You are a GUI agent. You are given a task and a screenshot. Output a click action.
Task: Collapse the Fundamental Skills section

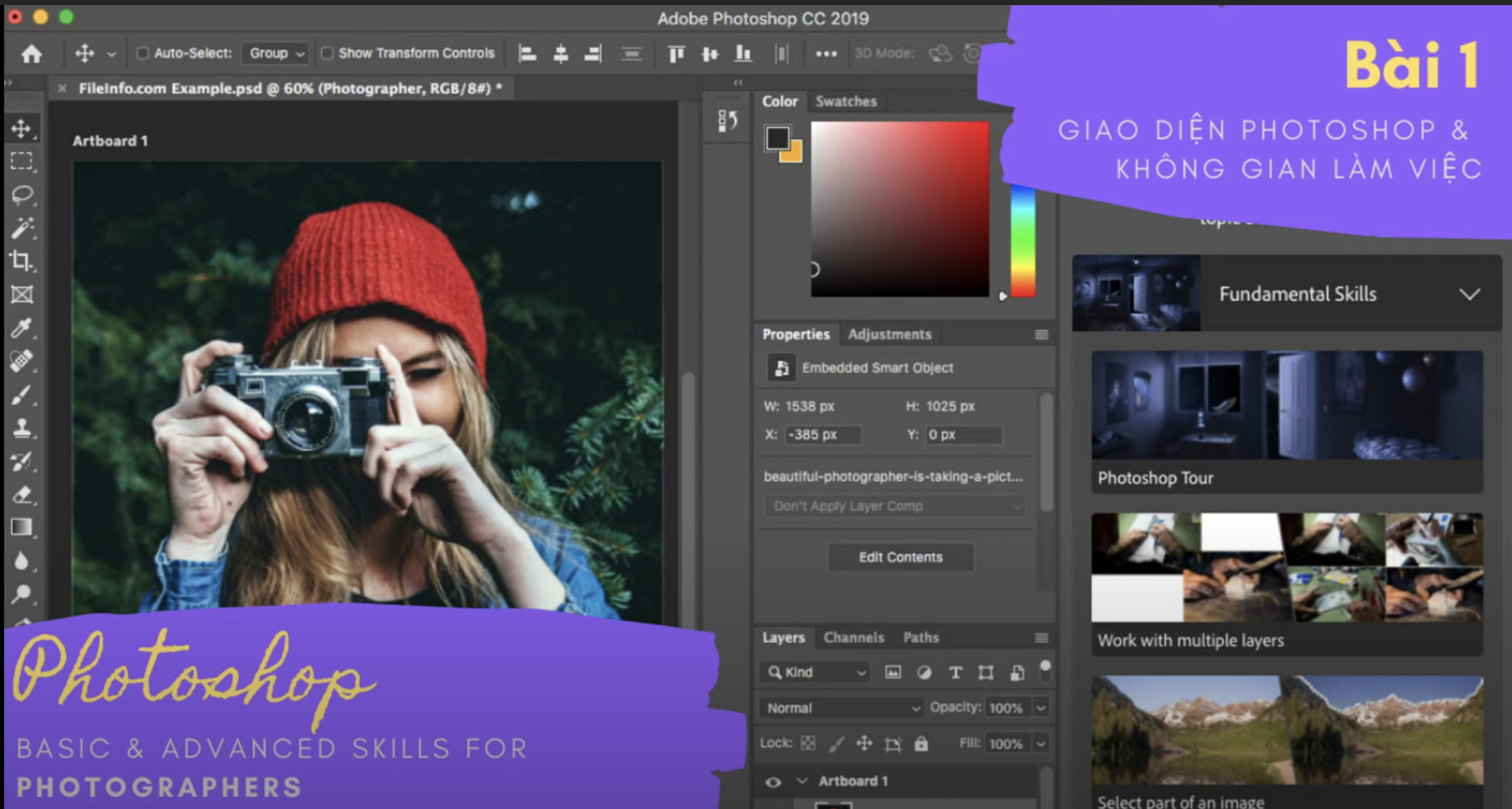[1470, 294]
